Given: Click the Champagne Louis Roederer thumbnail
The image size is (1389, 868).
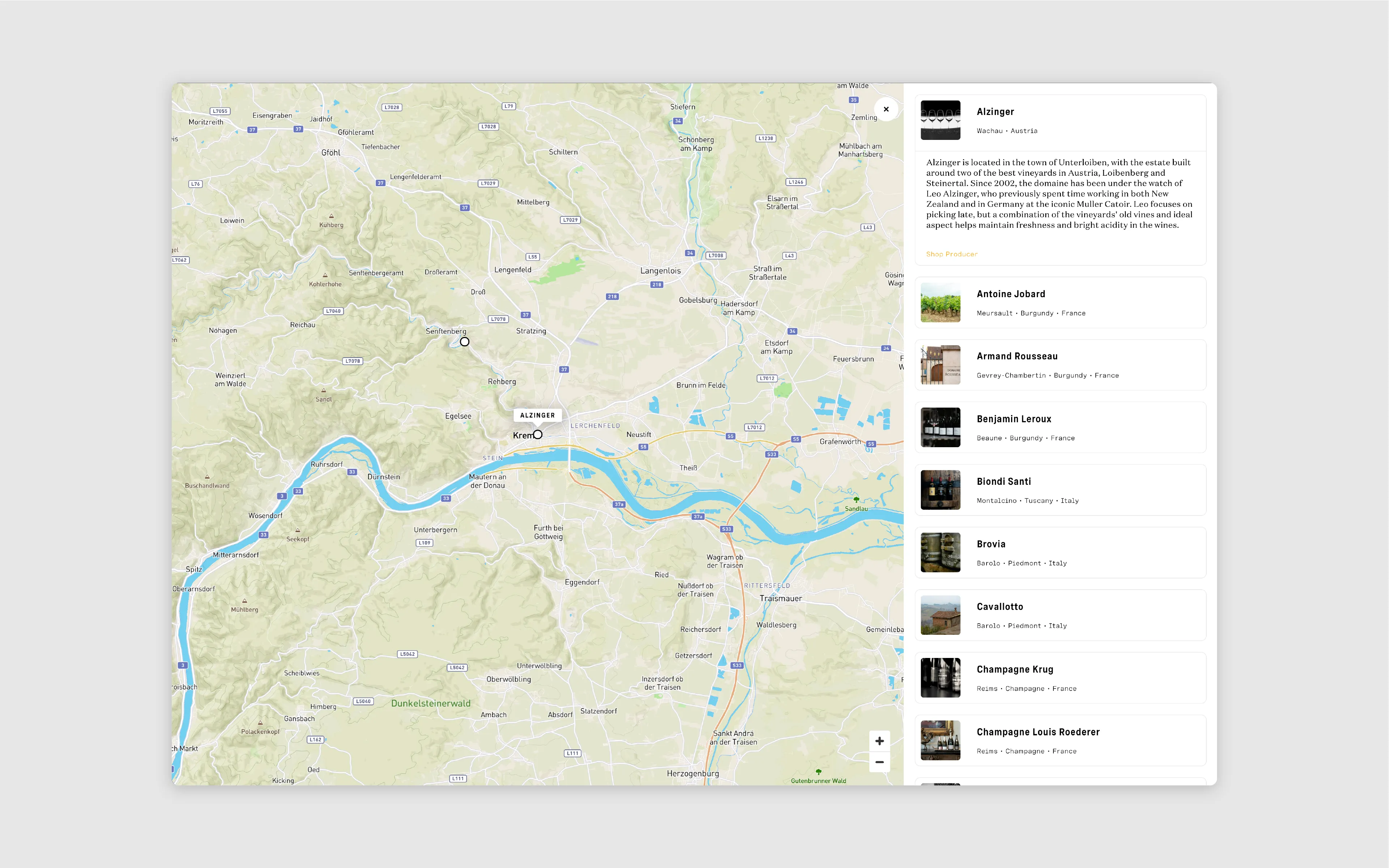Looking at the screenshot, I should point(940,740).
